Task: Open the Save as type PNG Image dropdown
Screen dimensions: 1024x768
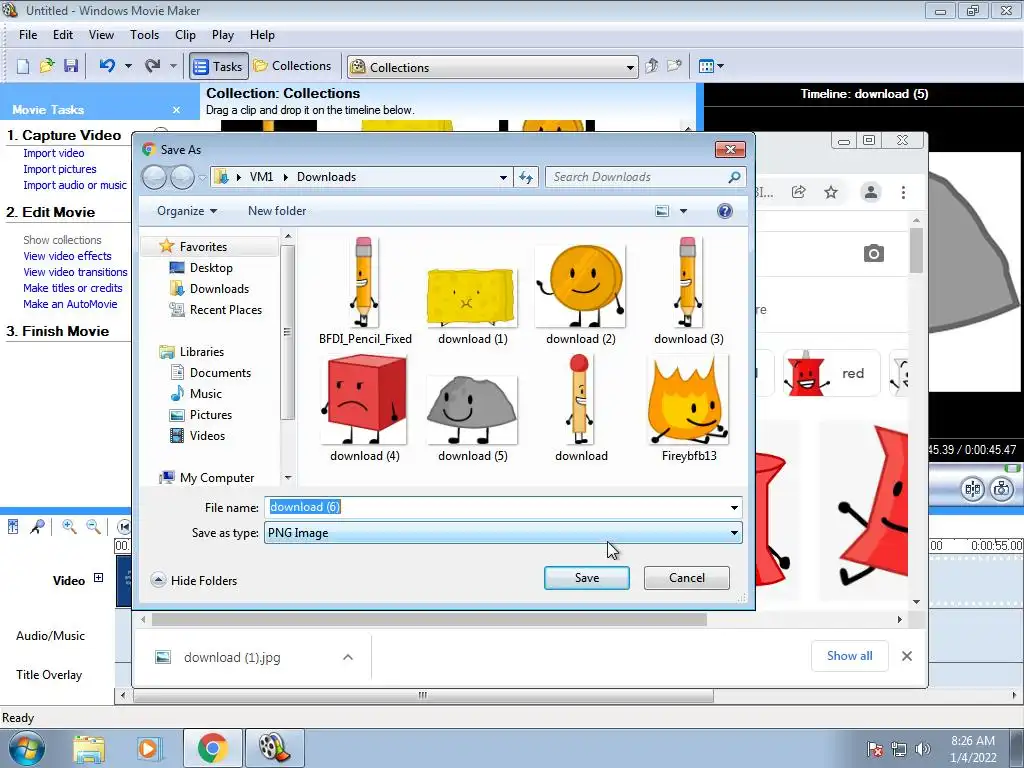Action: click(x=503, y=533)
